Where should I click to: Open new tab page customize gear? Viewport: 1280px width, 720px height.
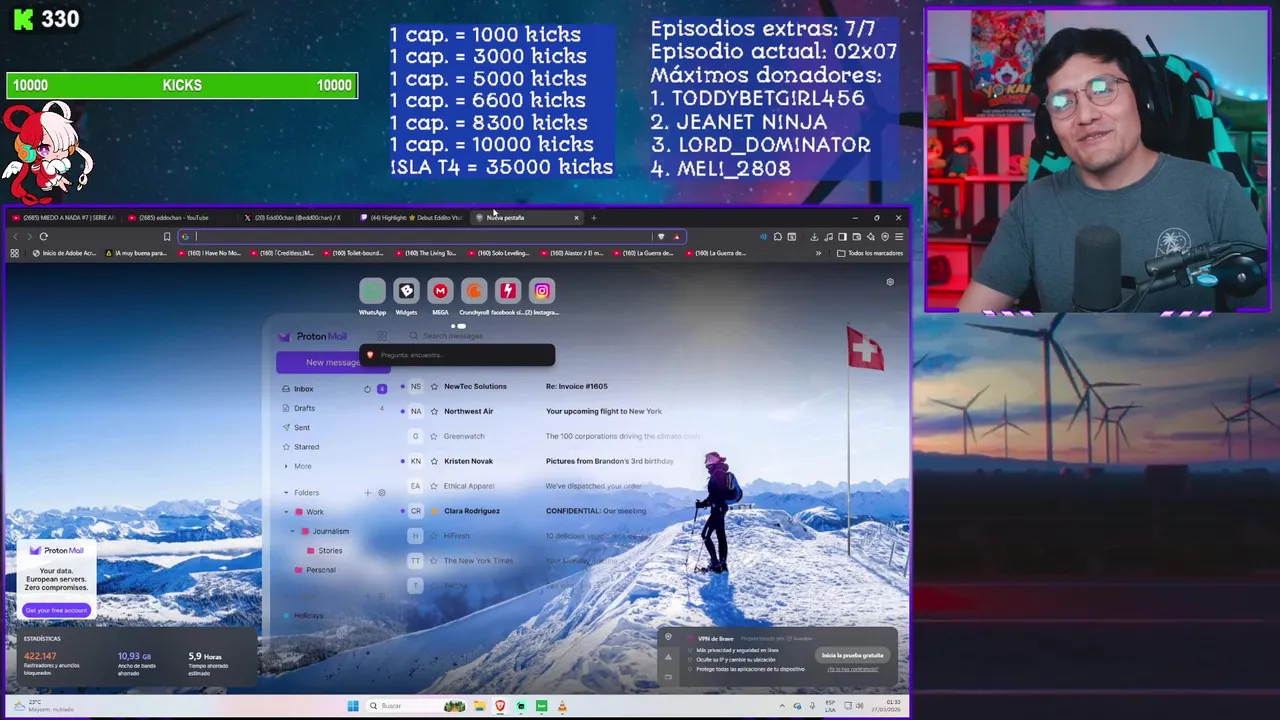(890, 282)
